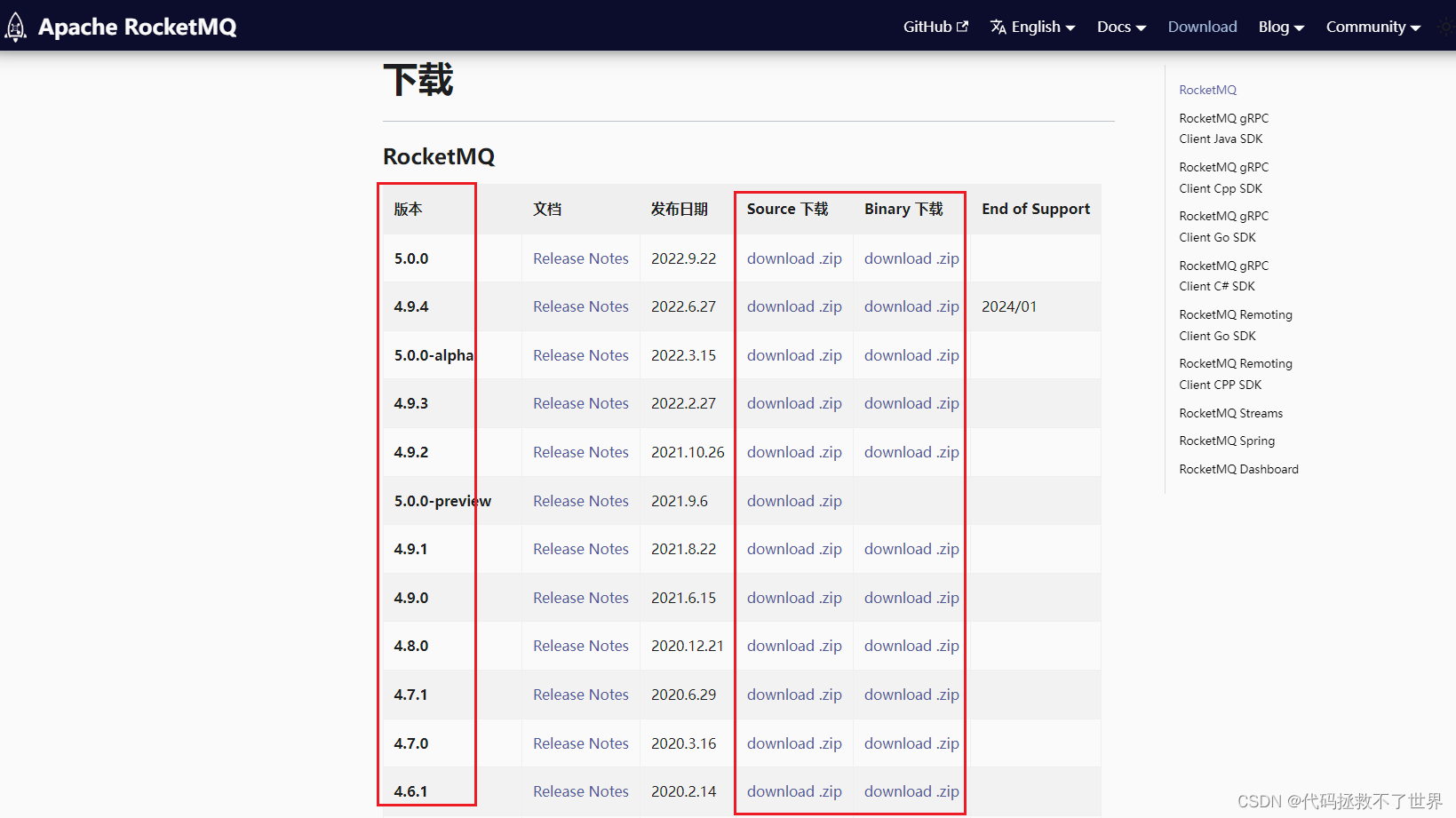Screen dimensions: 1456x818
Task: Open Release Notes for version 4.9.0
Action: pyautogui.click(x=581, y=598)
